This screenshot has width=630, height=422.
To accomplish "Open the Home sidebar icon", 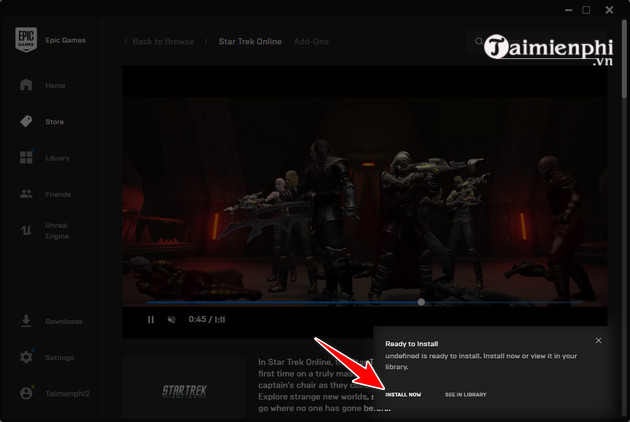I will pos(27,86).
